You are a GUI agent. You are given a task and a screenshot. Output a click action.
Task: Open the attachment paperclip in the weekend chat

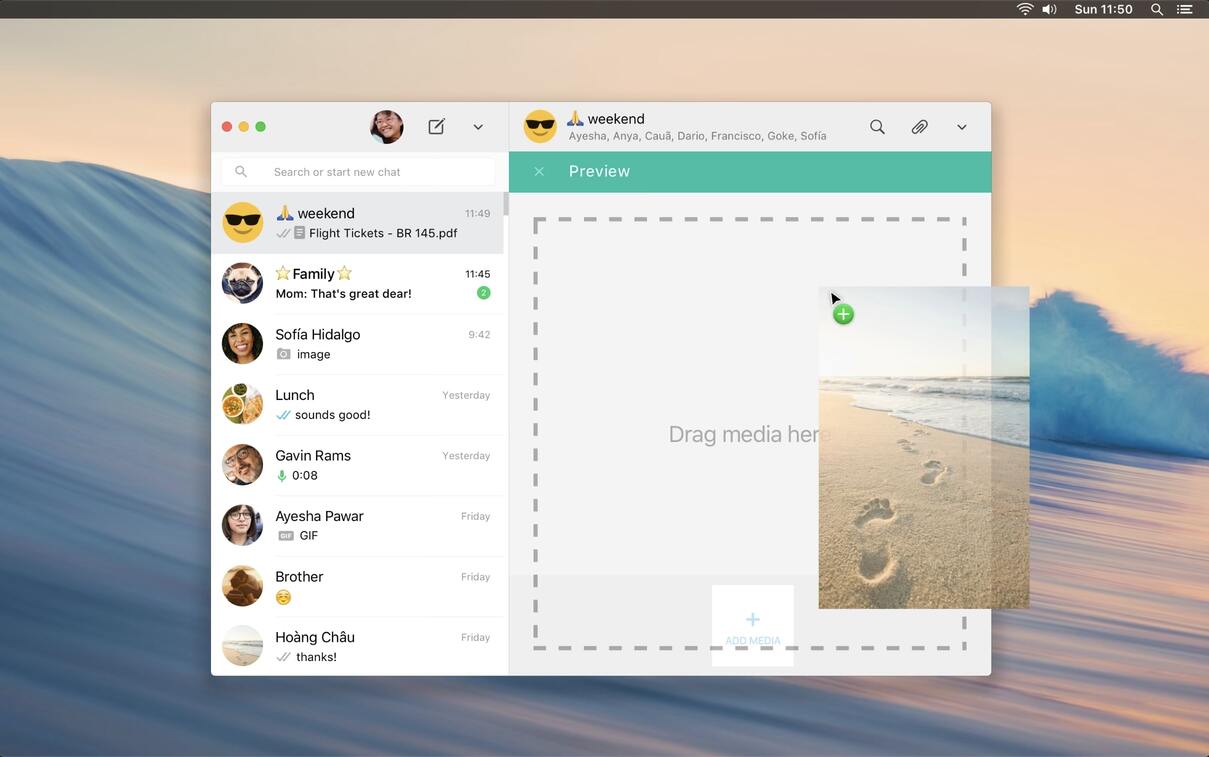click(918, 126)
